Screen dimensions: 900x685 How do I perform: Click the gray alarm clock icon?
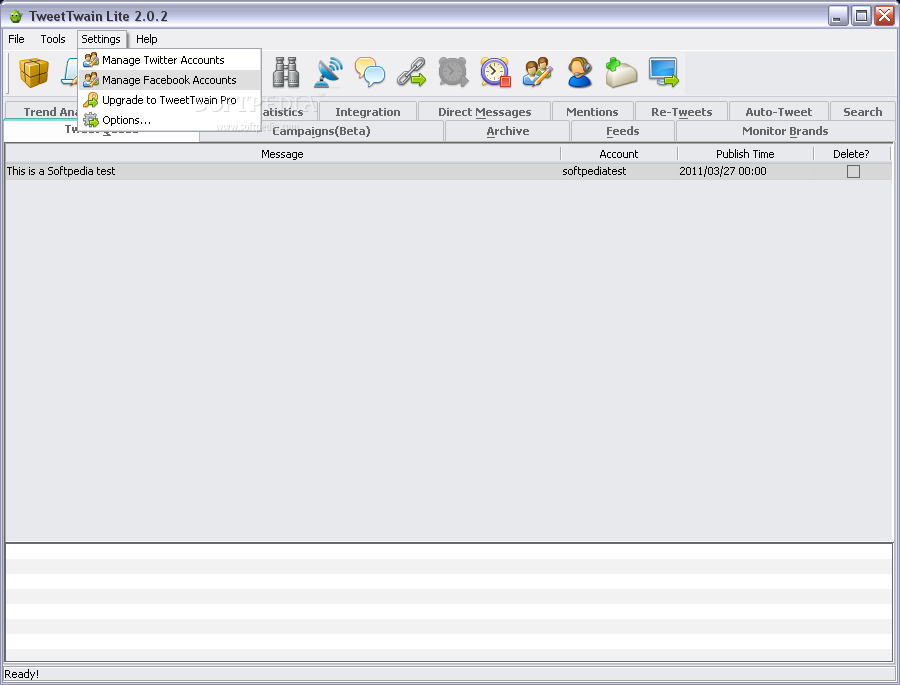click(x=453, y=72)
